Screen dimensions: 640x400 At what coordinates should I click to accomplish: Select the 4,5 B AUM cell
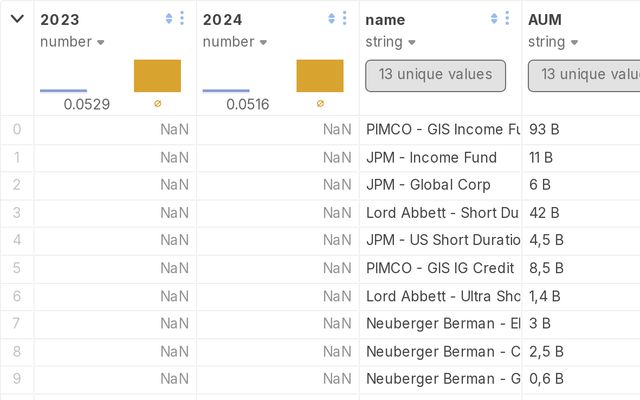pos(581,240)
